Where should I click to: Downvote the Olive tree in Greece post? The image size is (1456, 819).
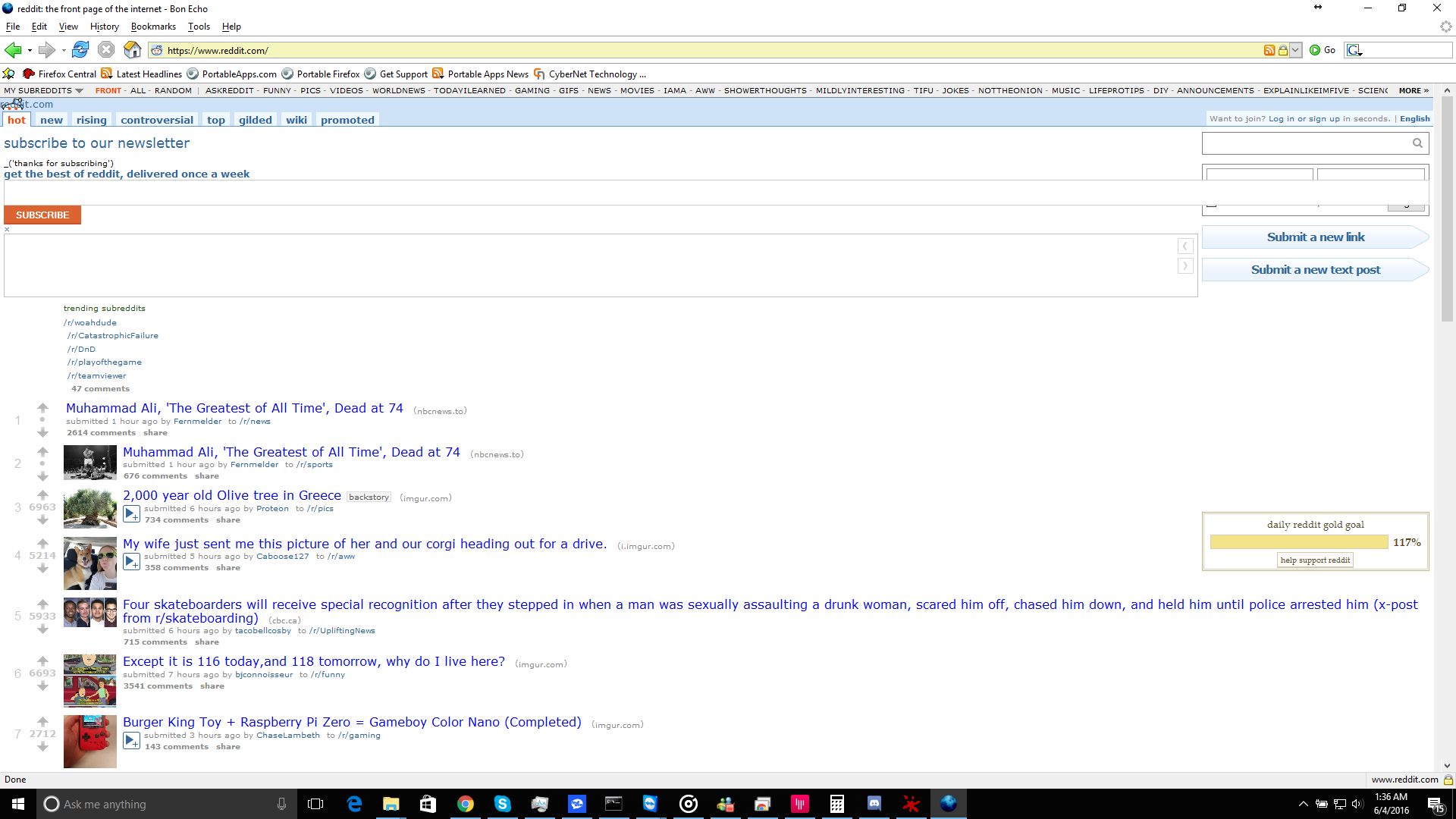click(42, 520)
